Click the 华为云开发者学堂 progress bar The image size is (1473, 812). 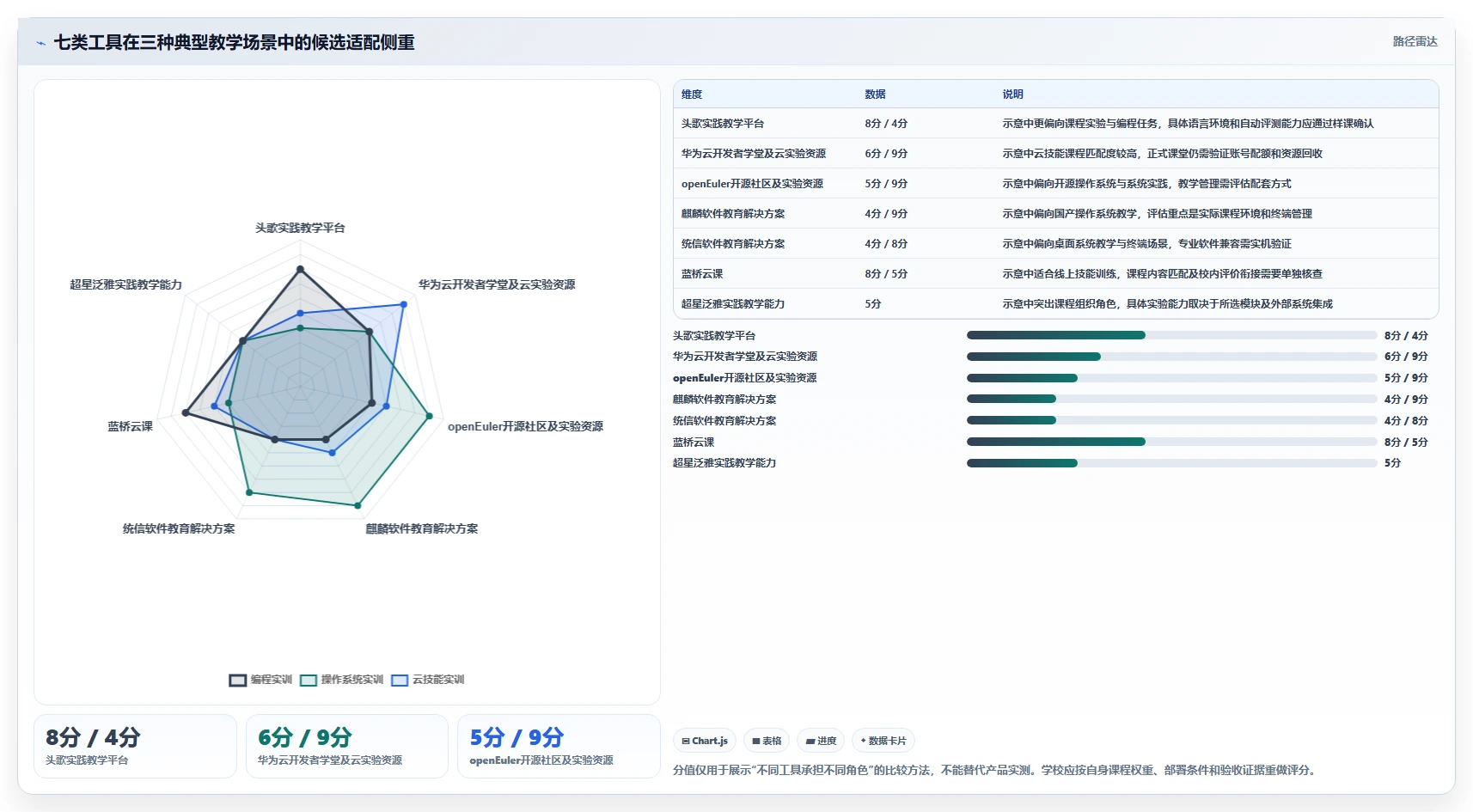[x=1171, y=357]
